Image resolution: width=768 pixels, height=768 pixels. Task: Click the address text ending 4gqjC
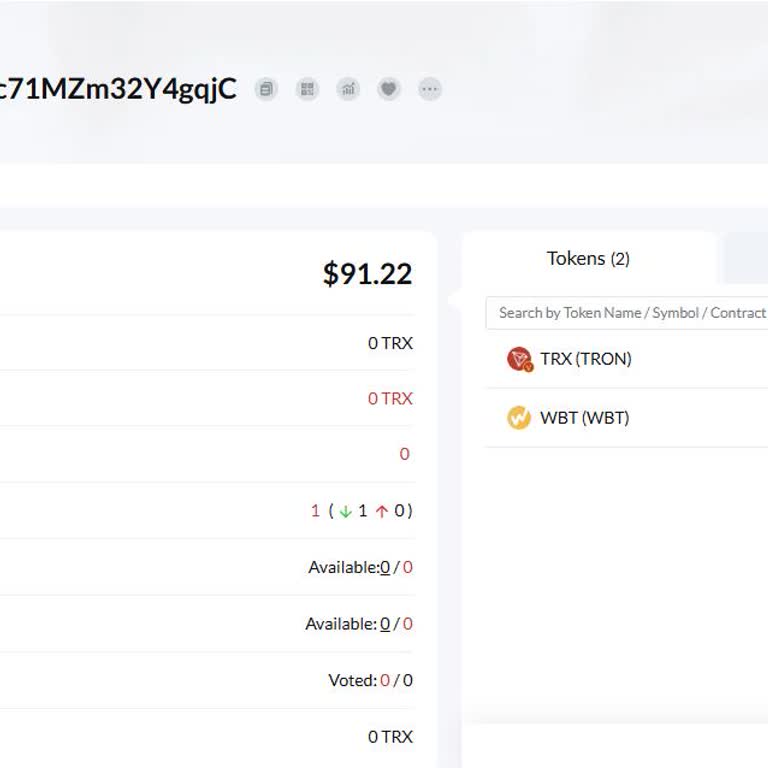pyautogui.click(x=118, y=89)
